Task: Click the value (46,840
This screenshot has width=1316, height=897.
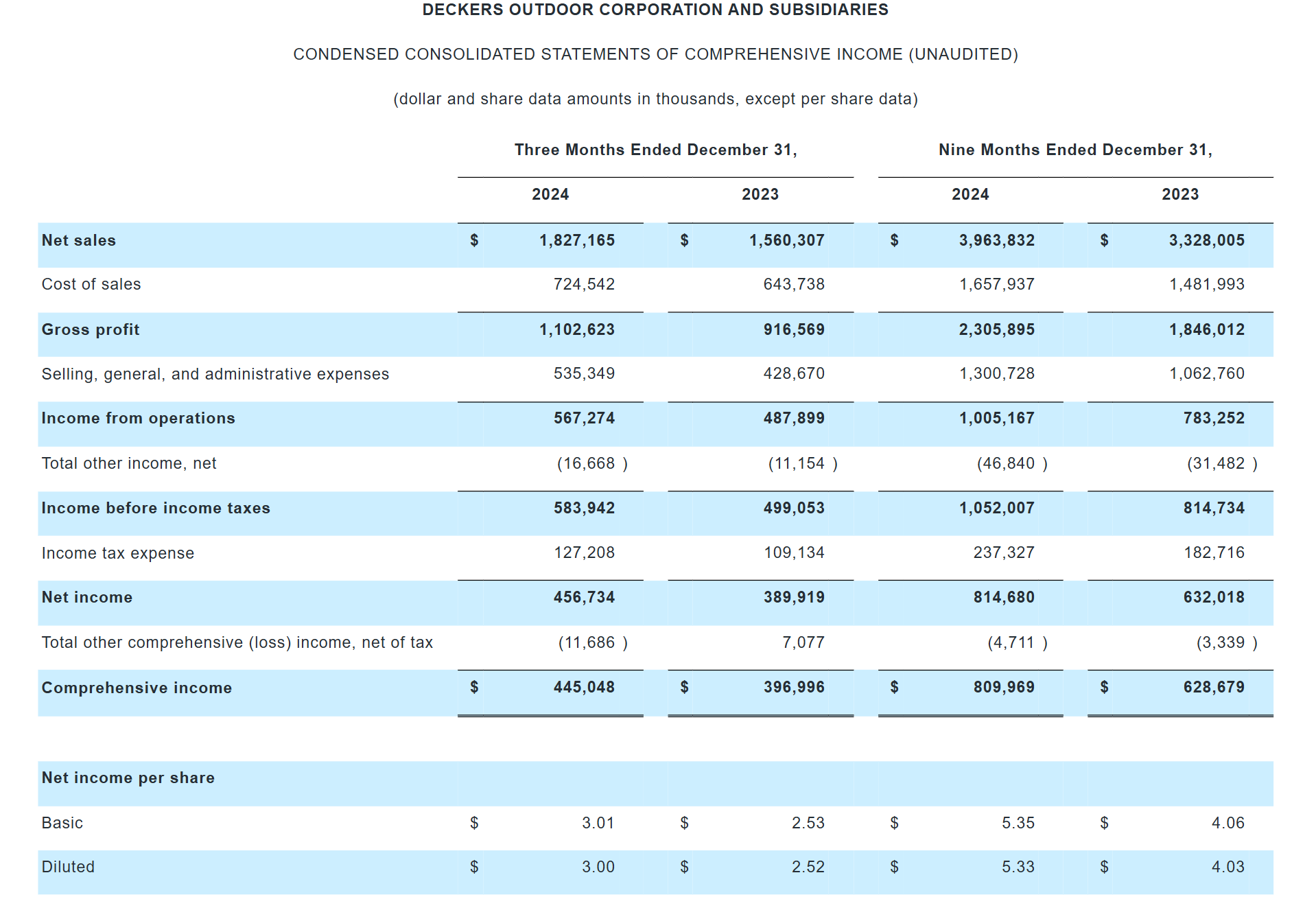Action: tap(1006, 463)
